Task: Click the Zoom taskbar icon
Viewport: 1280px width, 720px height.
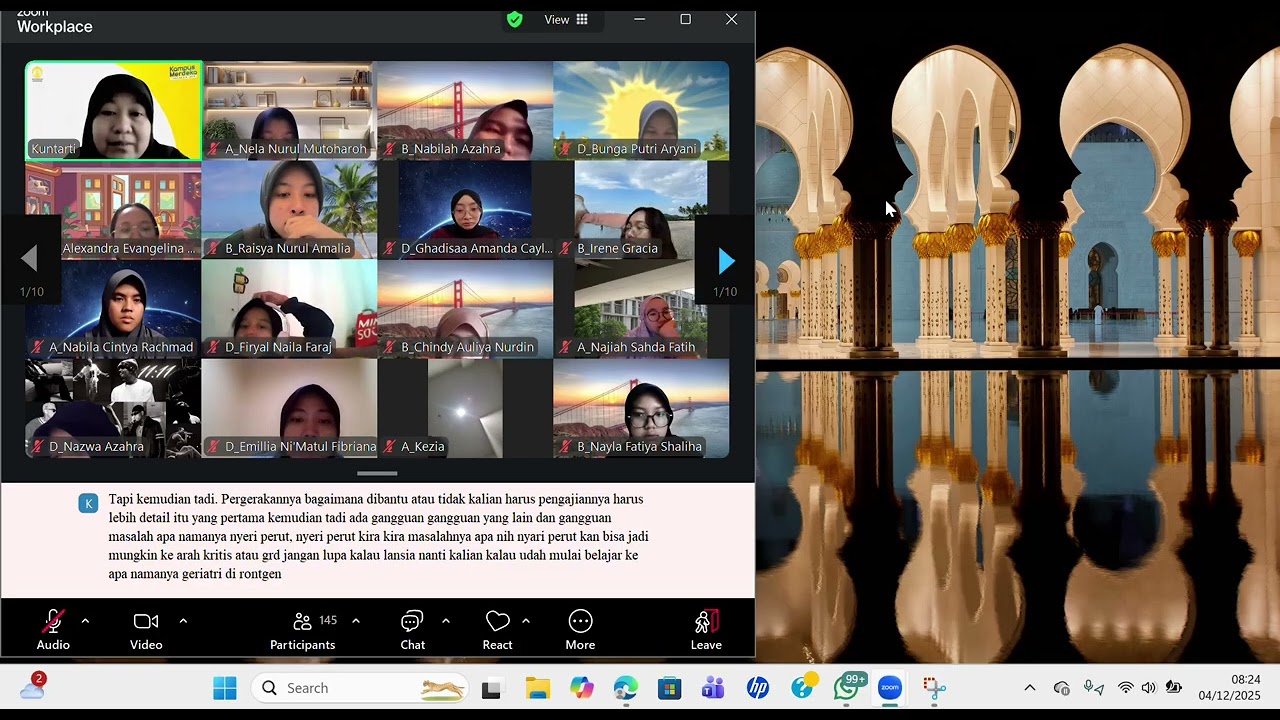Action: [x=890, y=688]
